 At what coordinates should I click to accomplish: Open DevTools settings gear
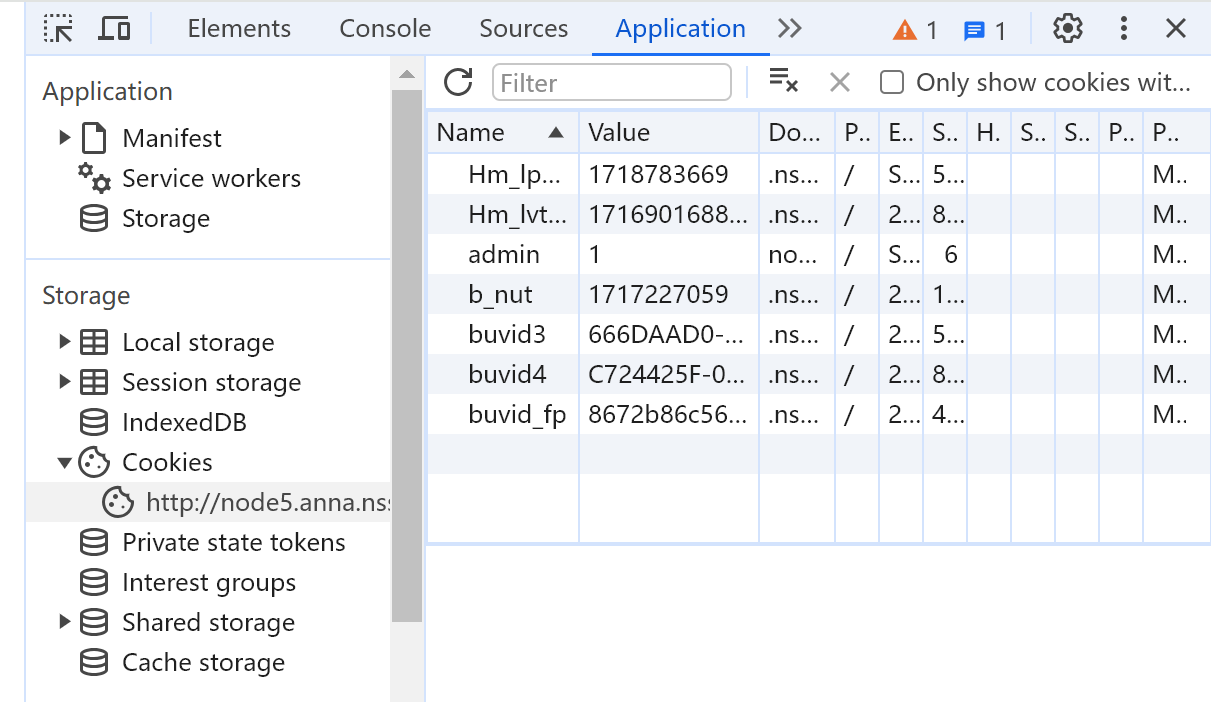[1068, 29]
